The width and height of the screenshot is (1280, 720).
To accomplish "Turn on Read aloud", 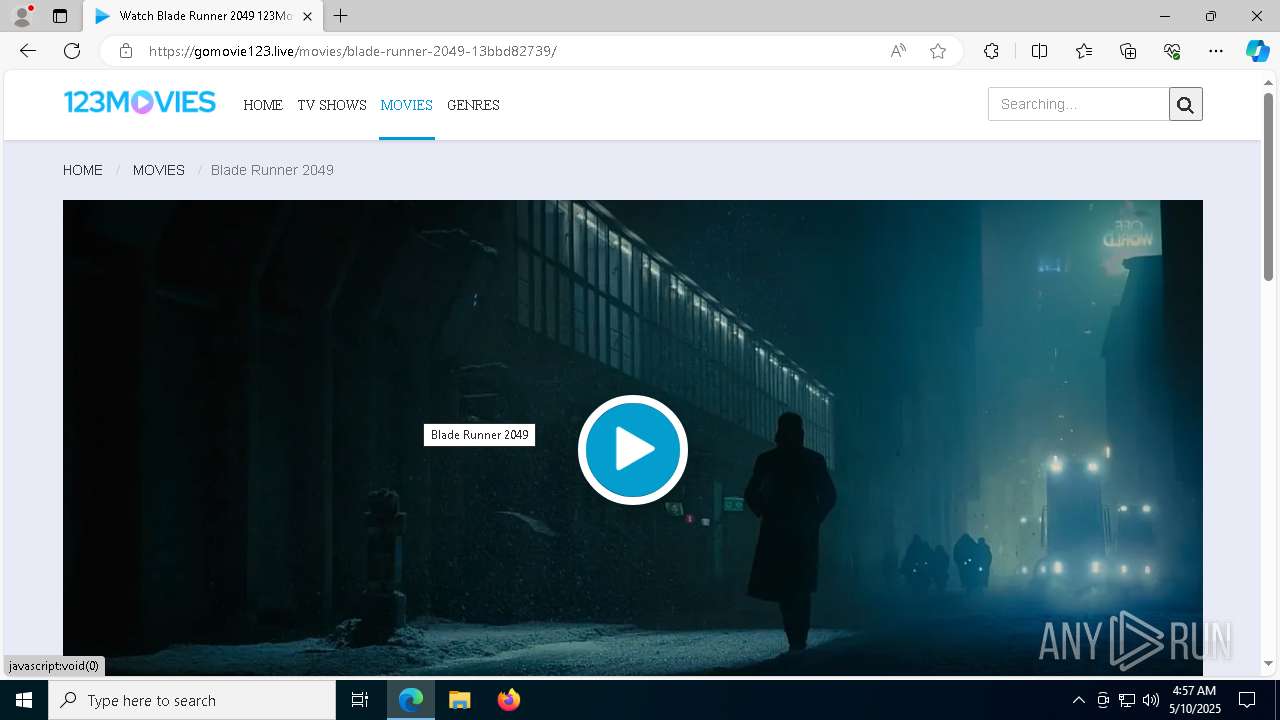I will pos(898,51).
